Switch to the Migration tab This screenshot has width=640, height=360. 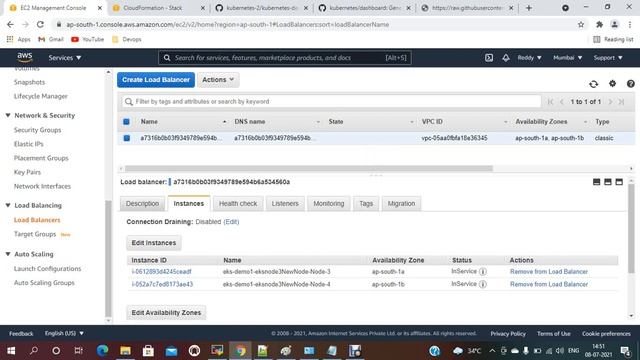tap(401, 203)
